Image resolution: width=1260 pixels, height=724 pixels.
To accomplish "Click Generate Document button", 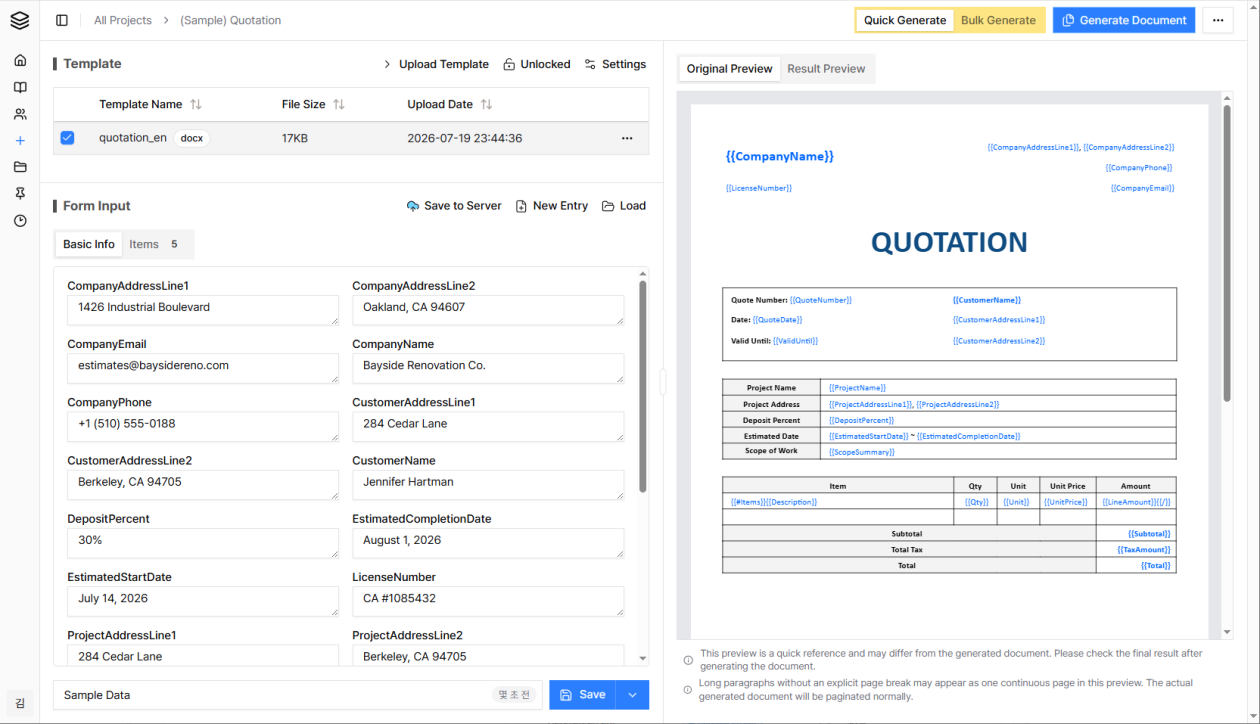I will pyautogui.click(x=1123, y=20).
